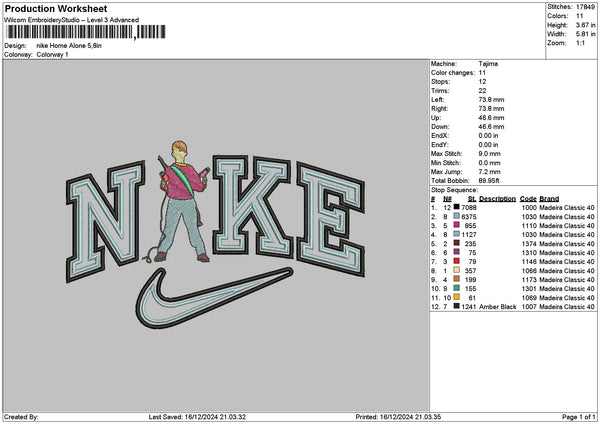Select the cream swatch beside 357
The height and width of the screenshot is (424, 600).
(x=457, y=270)
